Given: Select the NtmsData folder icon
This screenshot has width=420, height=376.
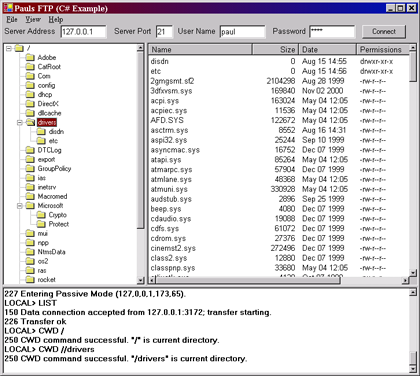Looking at the screenshot, I should pyautogui.click(x=30, y=252).
